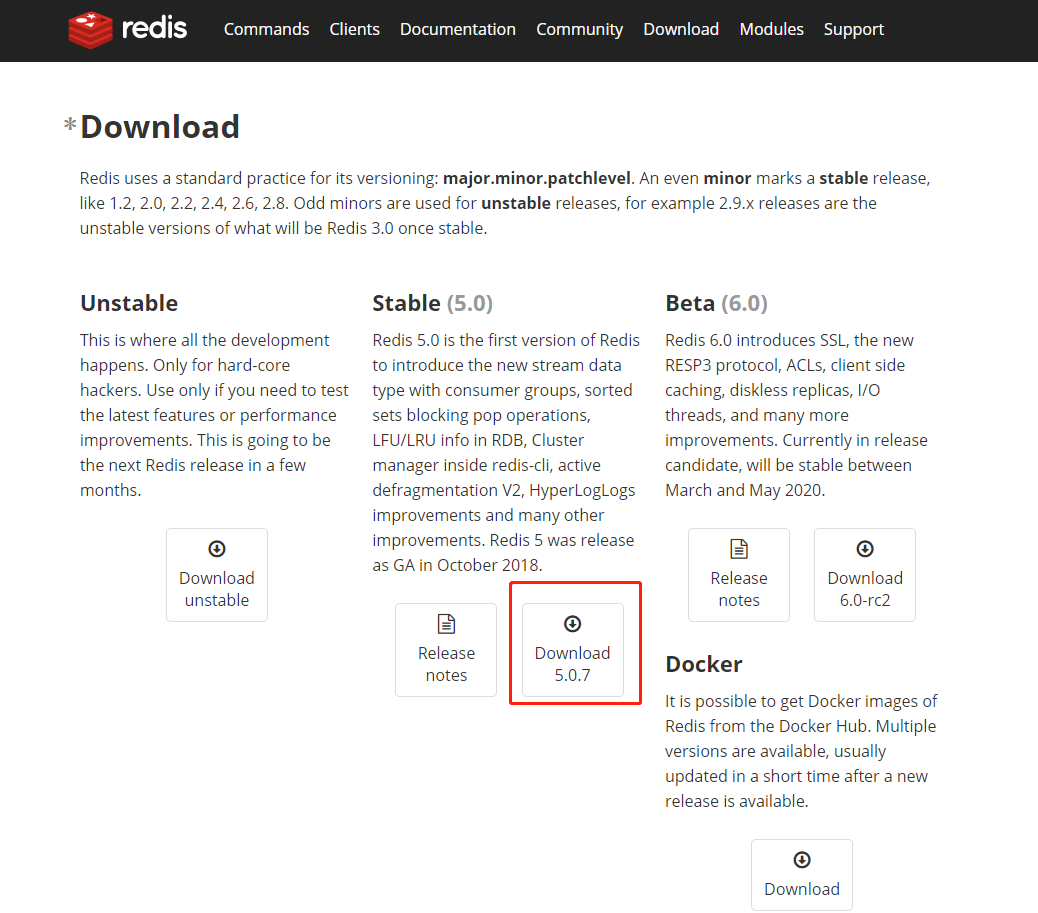
Task: Open the Support navigation entry
Action: click(854, 29)
